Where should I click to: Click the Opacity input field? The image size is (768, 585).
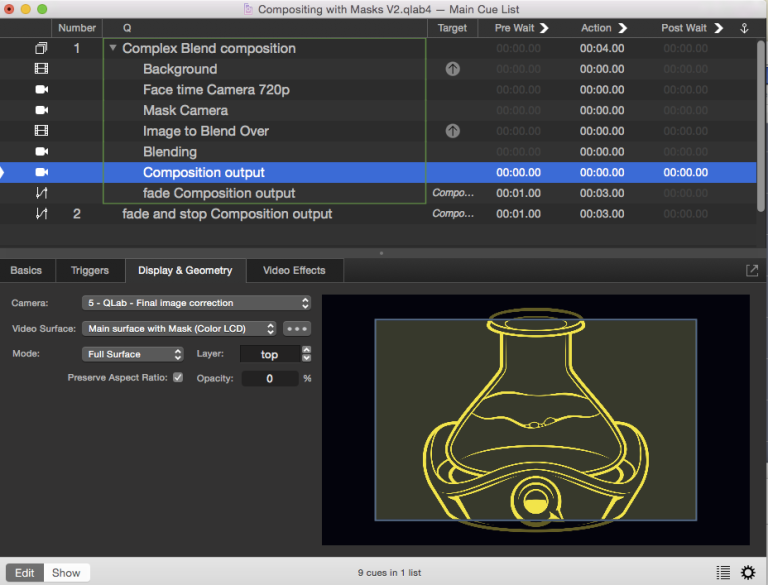click(x=270, y=379)
